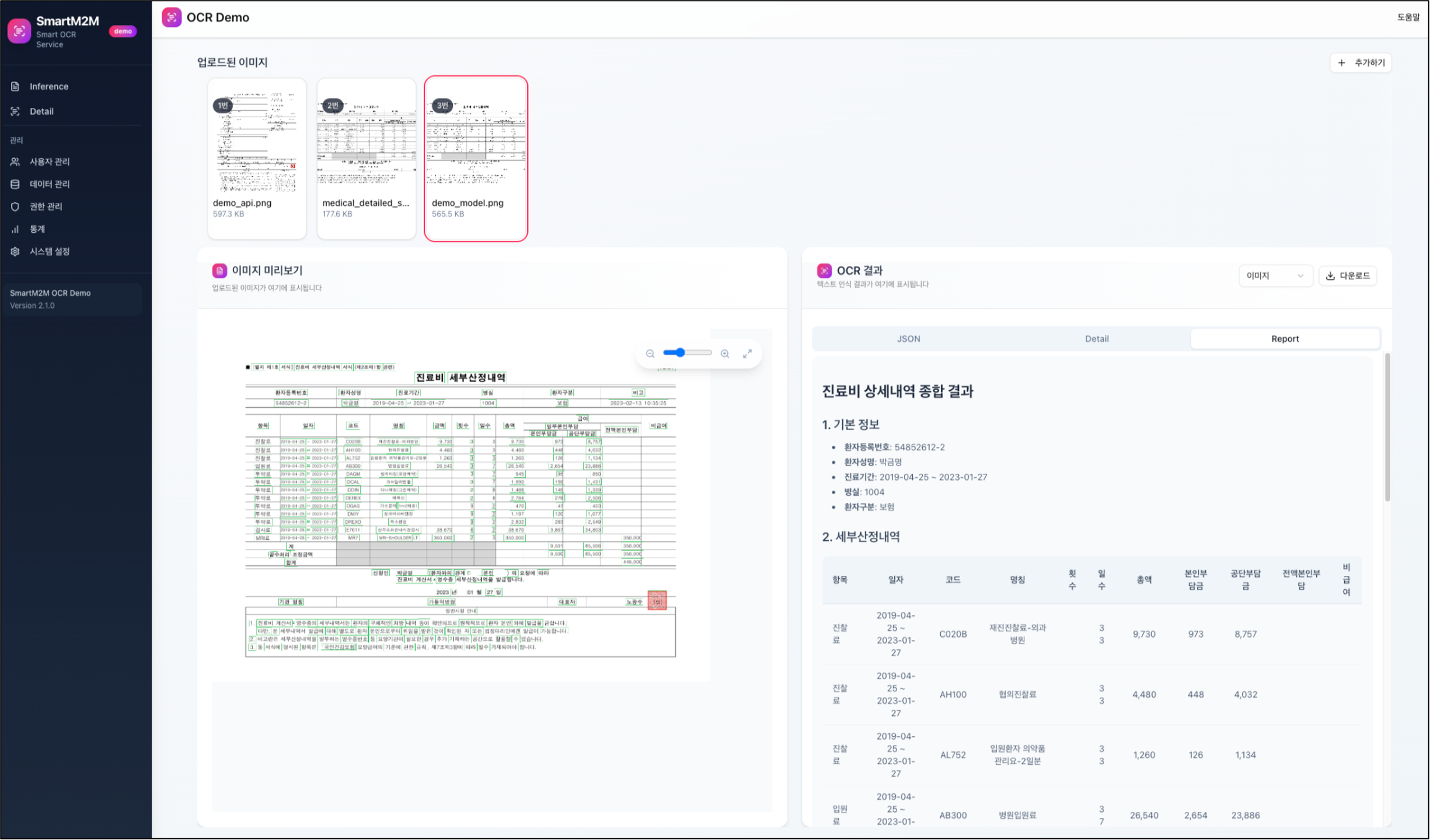Click the SmartM2M logo icon
The image size is (1430, 840).
19,31
